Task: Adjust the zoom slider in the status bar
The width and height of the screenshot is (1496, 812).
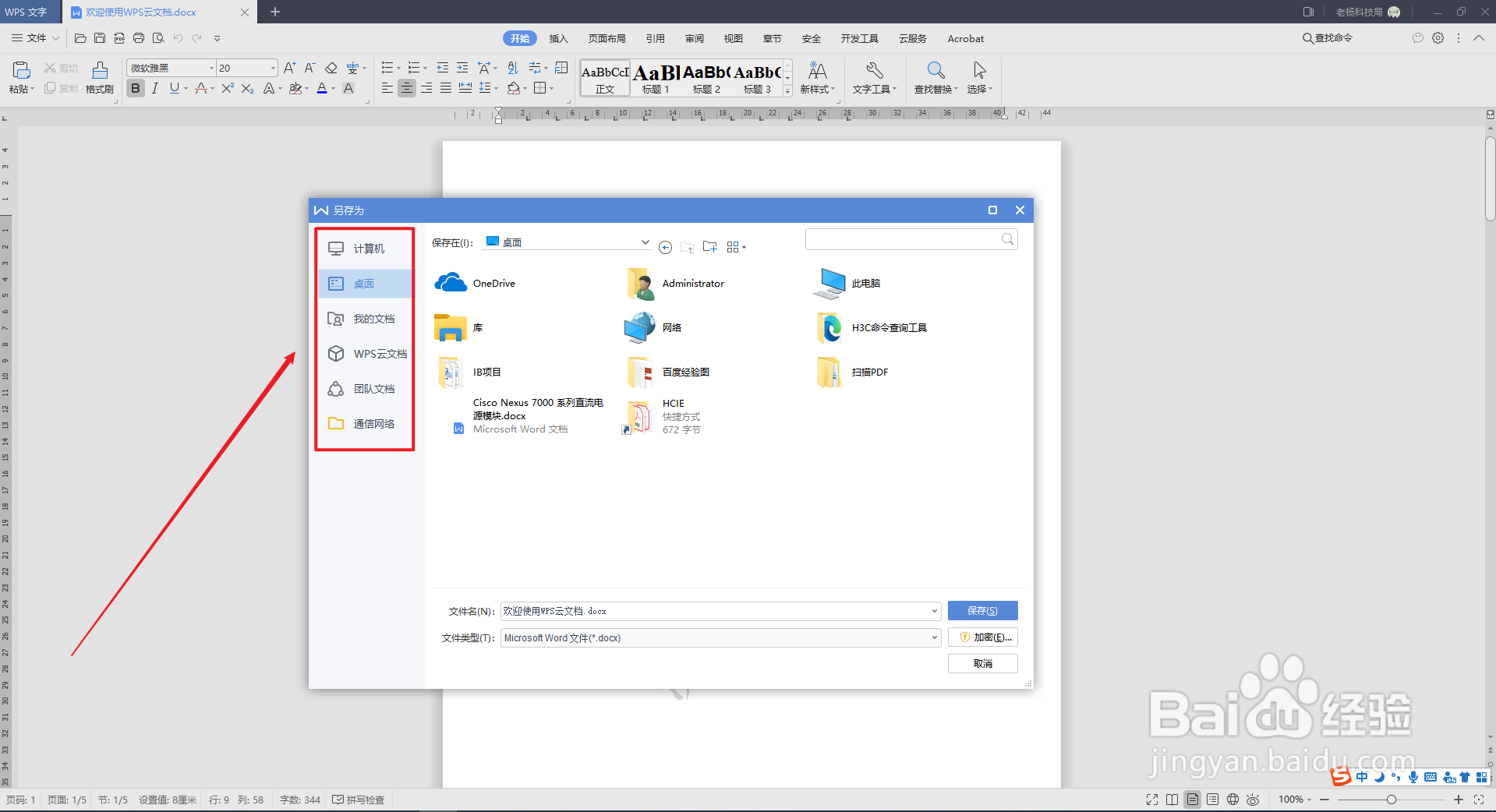Action: pos(1390,799)
